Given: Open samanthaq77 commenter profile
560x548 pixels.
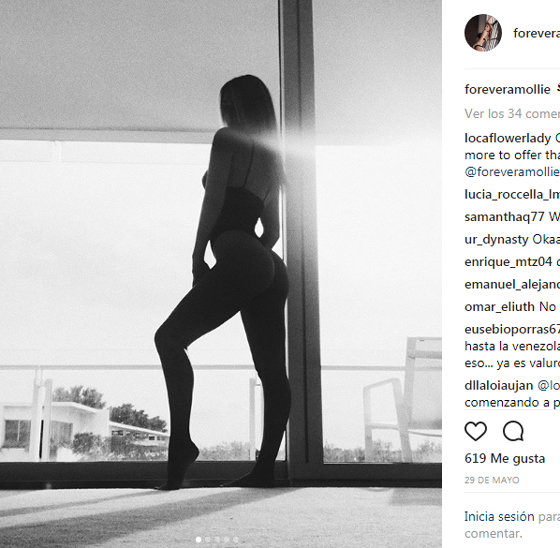Looking at the screenshot, I should click(x=504, y=217).
